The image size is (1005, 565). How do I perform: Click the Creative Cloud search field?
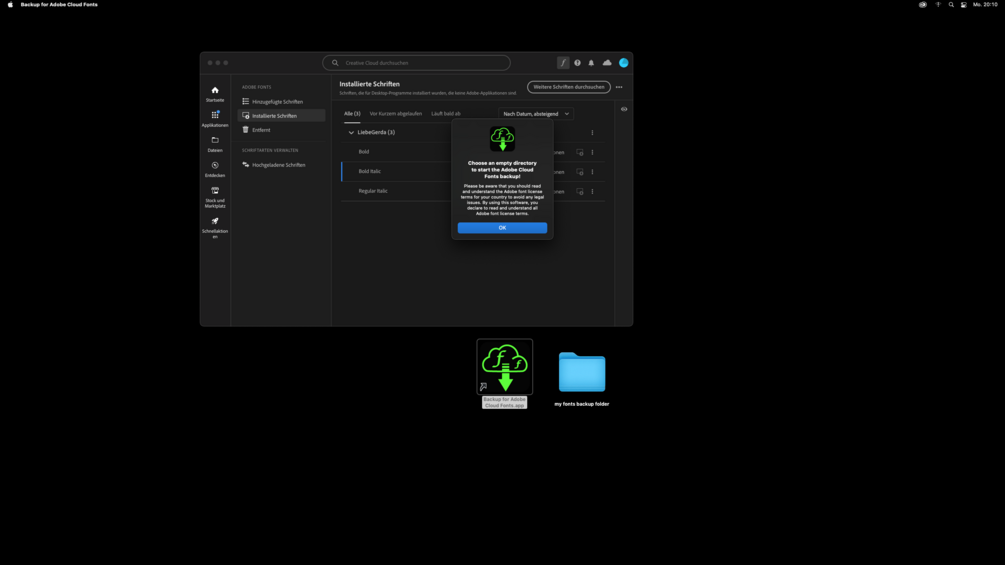coord(417,63)
